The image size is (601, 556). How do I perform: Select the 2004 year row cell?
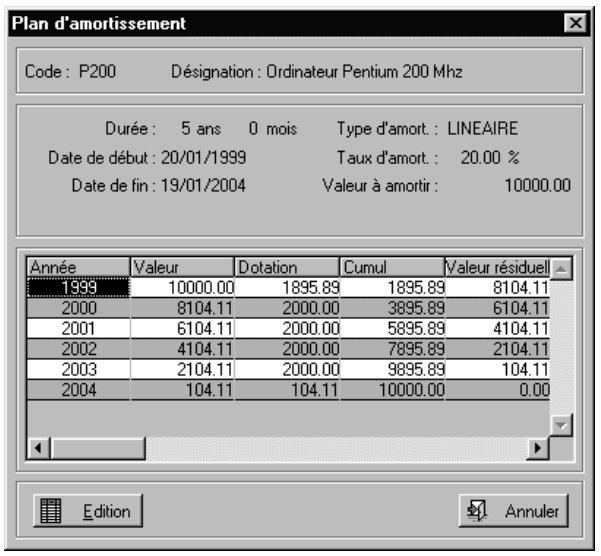click(79, 390)
